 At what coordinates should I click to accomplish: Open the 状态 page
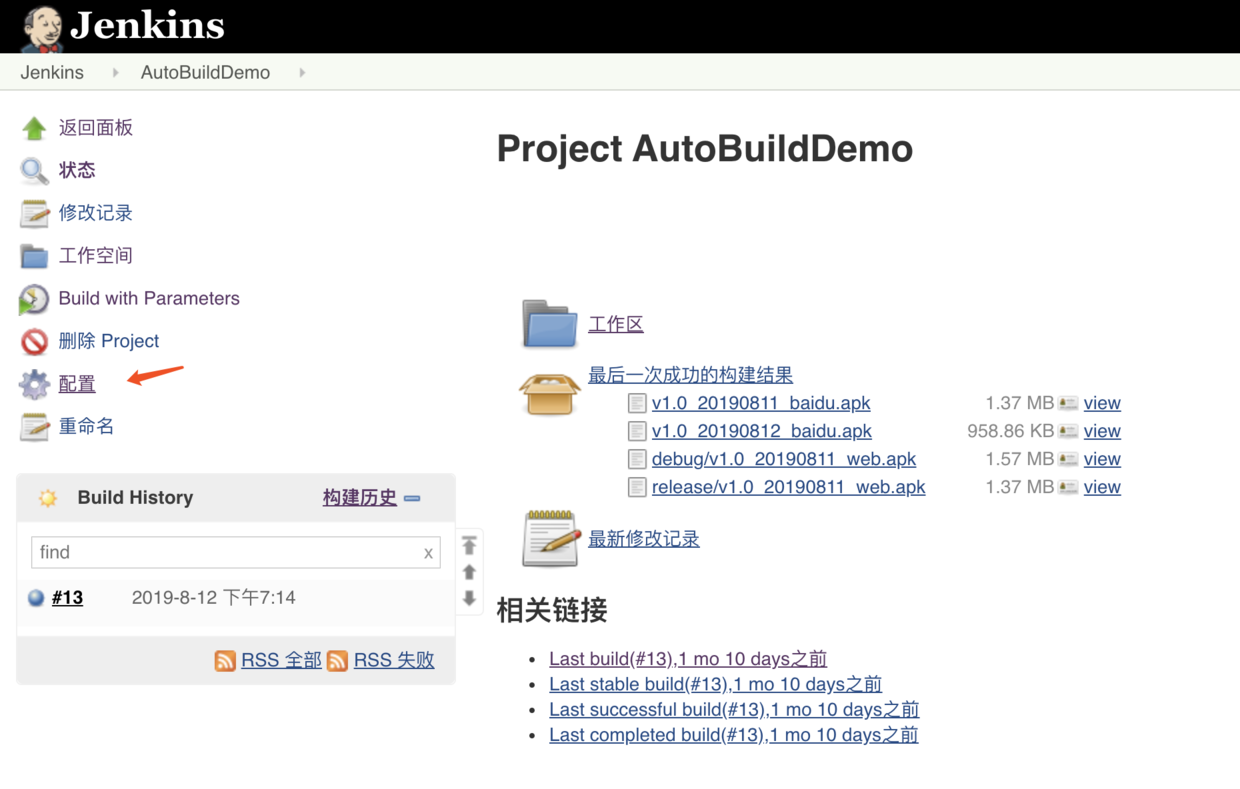77,170
